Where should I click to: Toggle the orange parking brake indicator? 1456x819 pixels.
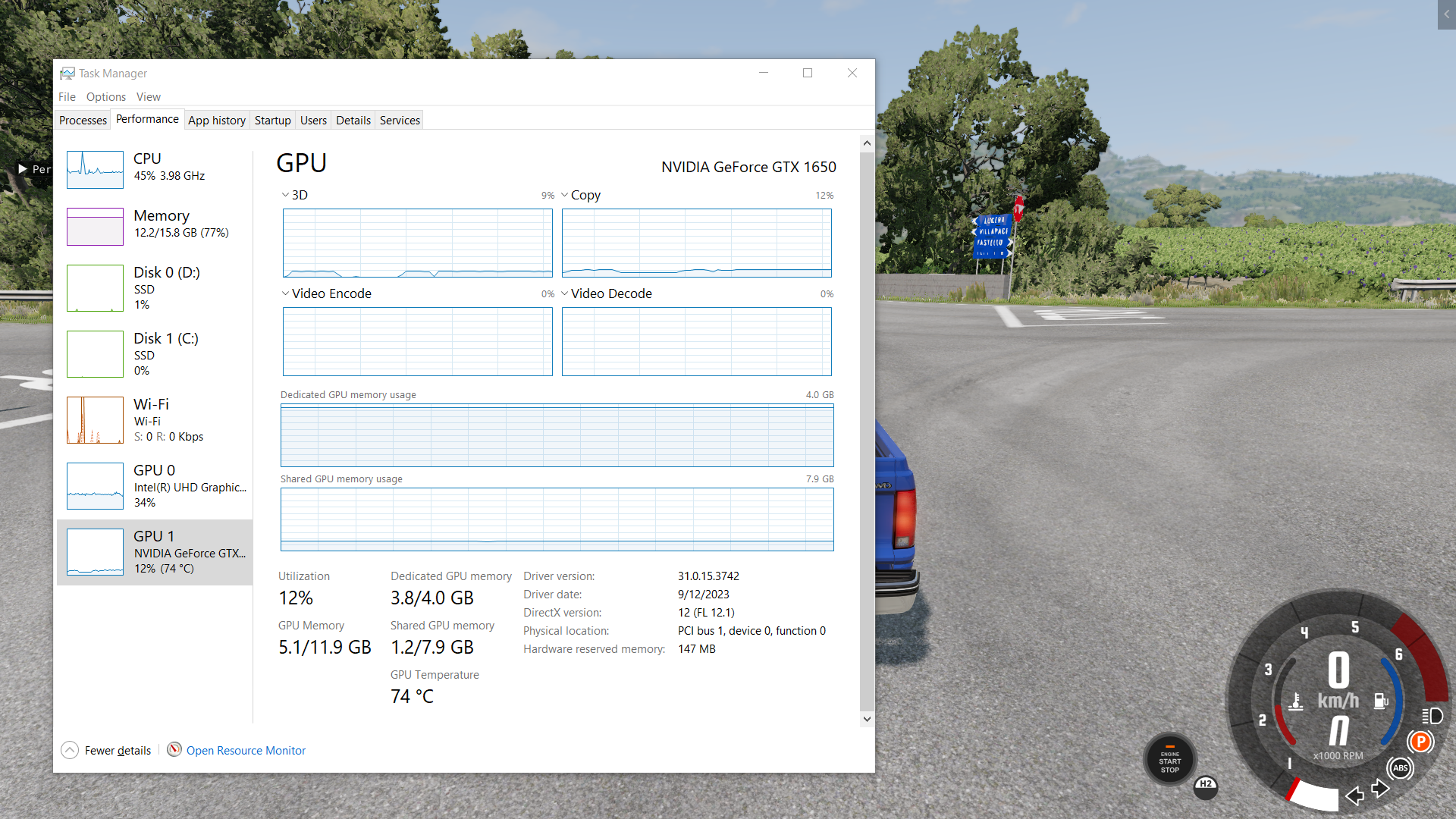pos(1420,742)
